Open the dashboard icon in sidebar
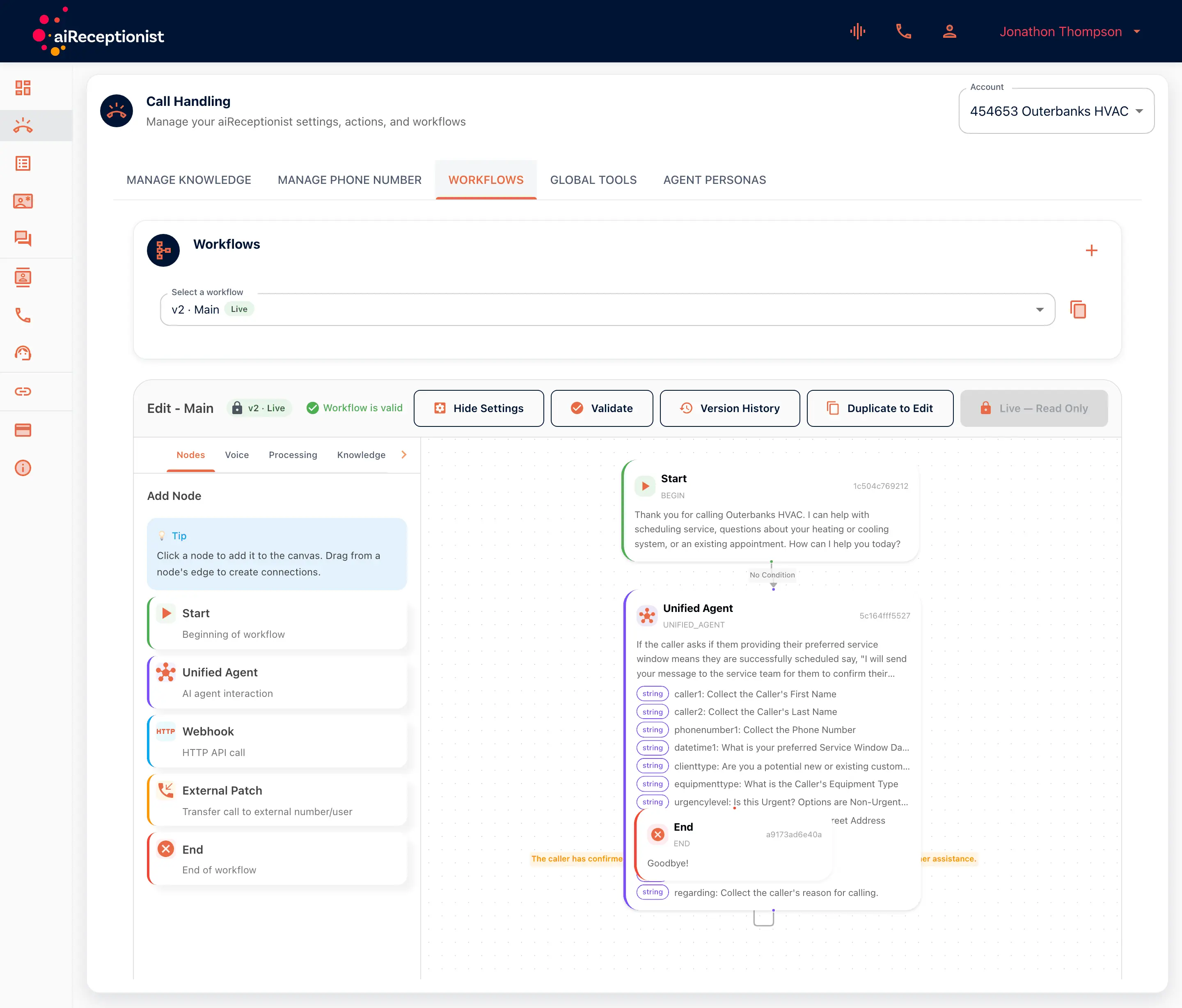The image size is (1182, 1008). coord(23,88)
